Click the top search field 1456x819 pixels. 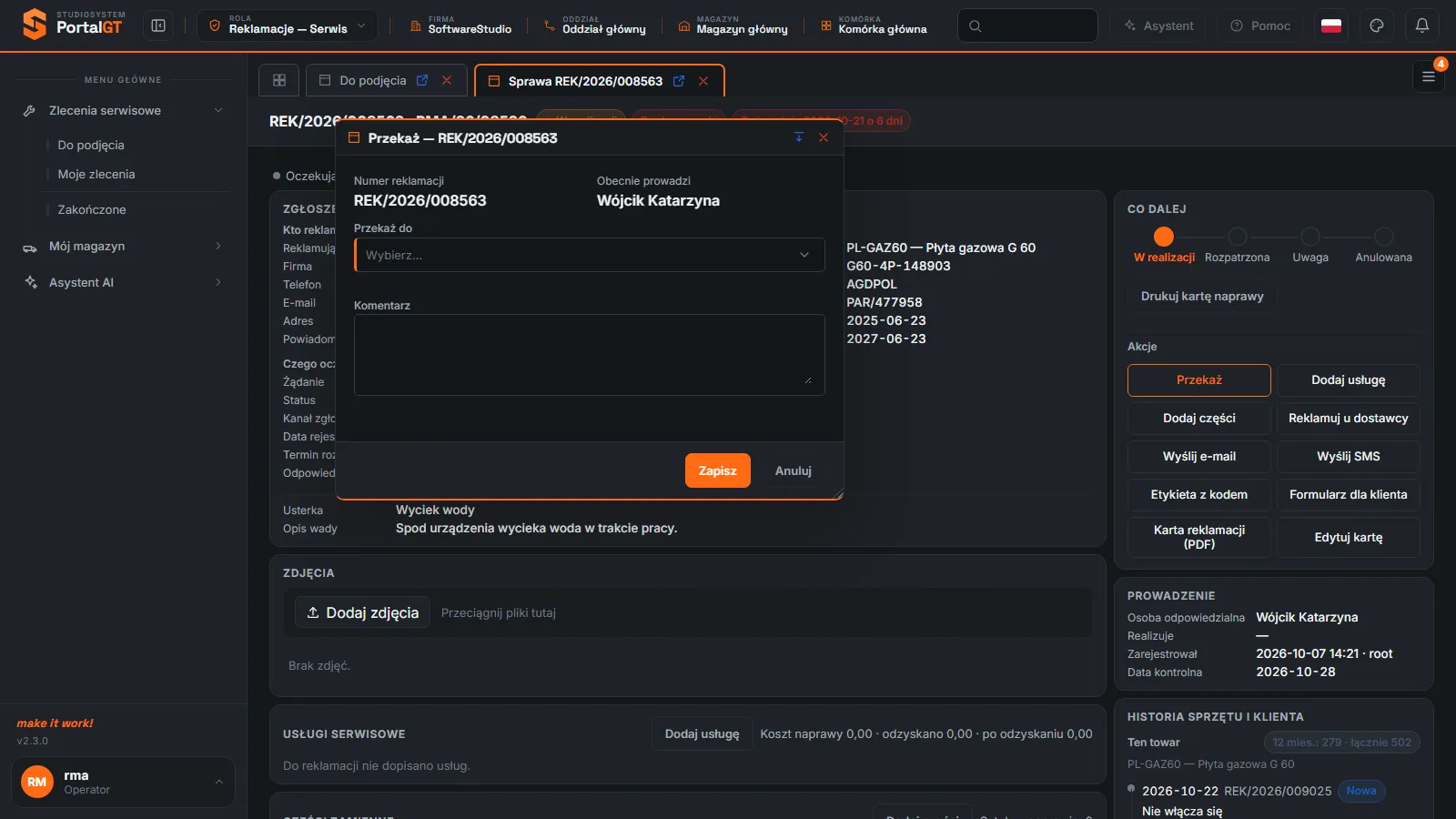(x=1027, y=25)
